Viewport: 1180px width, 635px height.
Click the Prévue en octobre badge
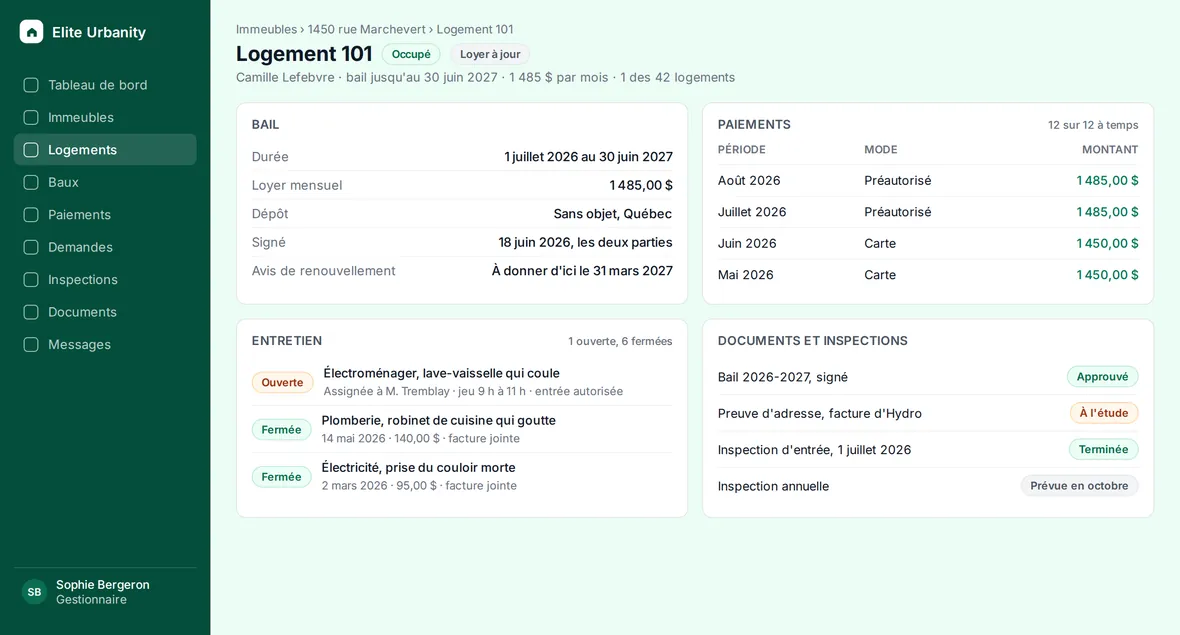pos(1079,486)
